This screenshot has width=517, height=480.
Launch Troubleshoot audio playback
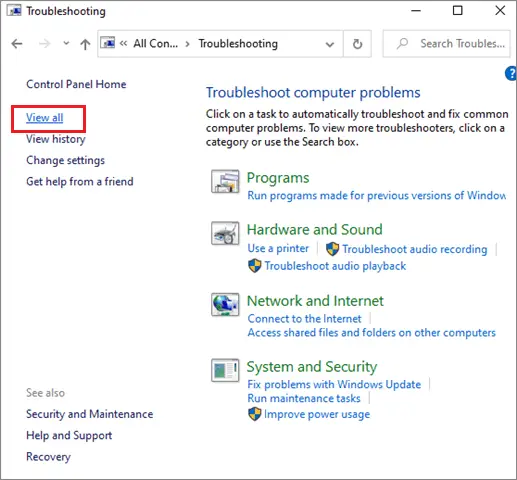click(x=335, y=266)
